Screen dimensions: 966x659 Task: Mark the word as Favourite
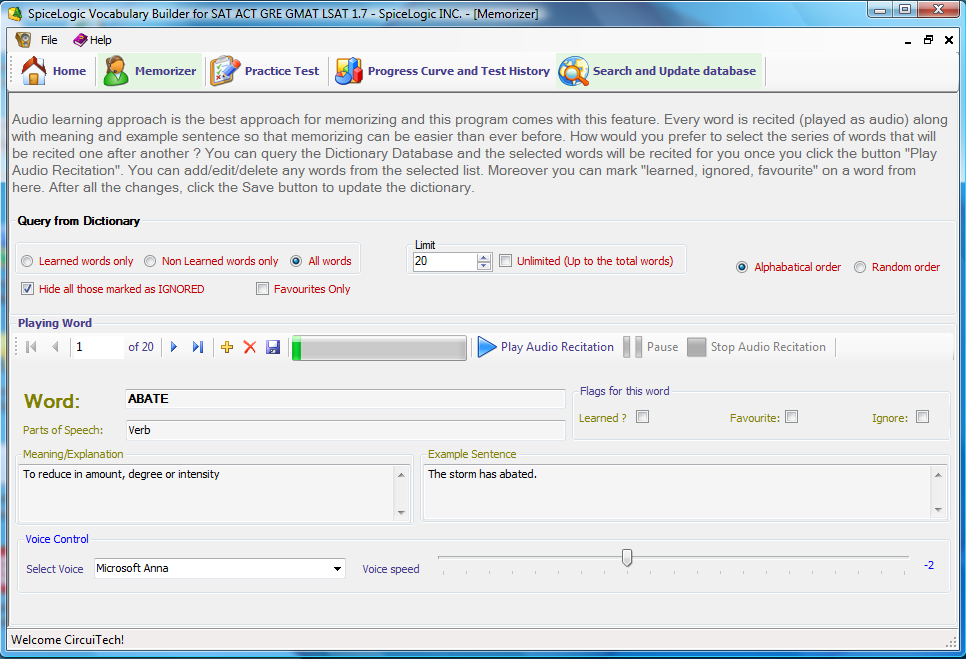click(x=792, y=417)
